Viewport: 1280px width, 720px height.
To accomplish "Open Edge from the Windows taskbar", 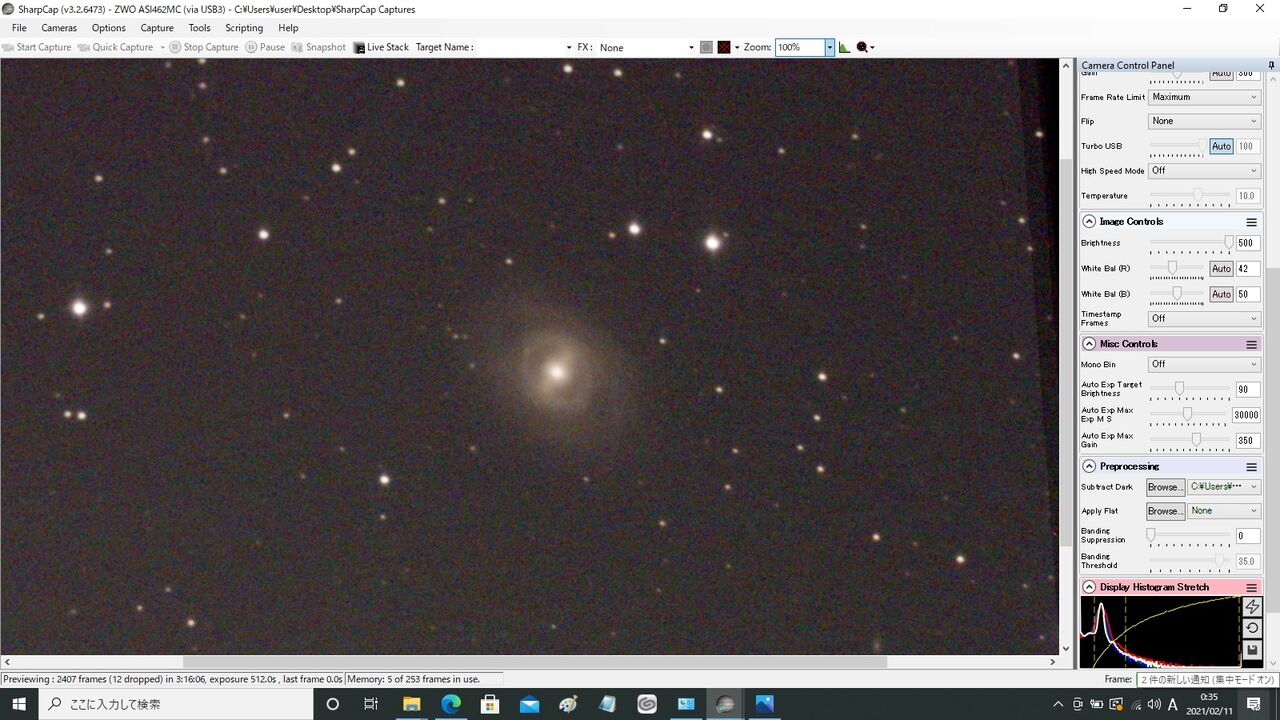I will [451, 704].
